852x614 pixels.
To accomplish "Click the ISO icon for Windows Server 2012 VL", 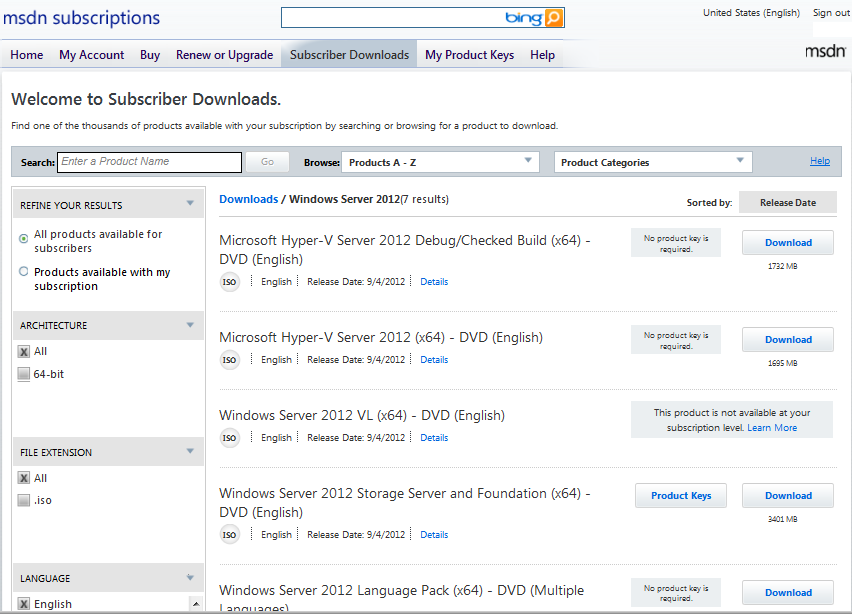I will point(230,437).
